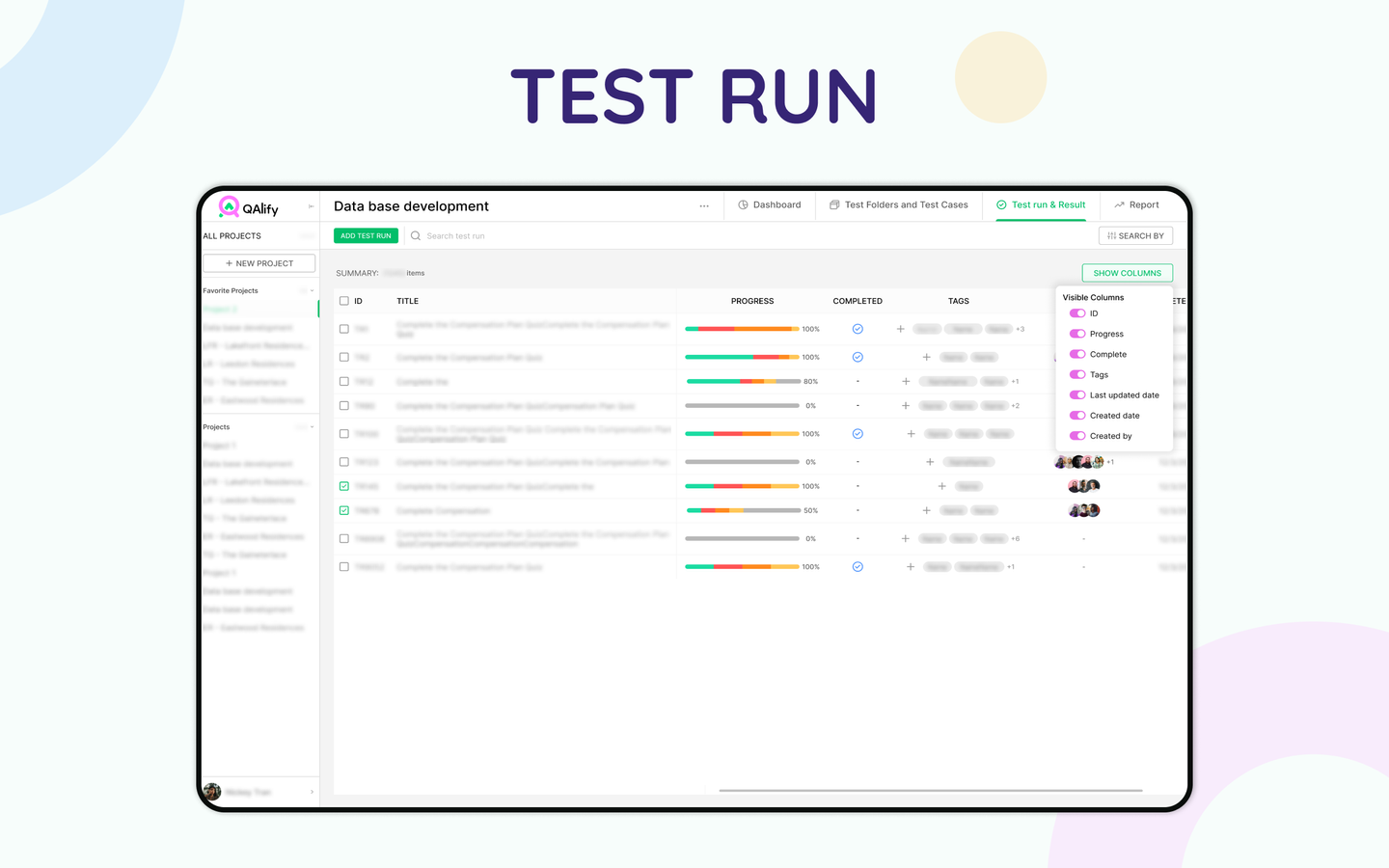Add a tag in the +2 tags row
The image size is (1389, 868).
pos(906,406)
